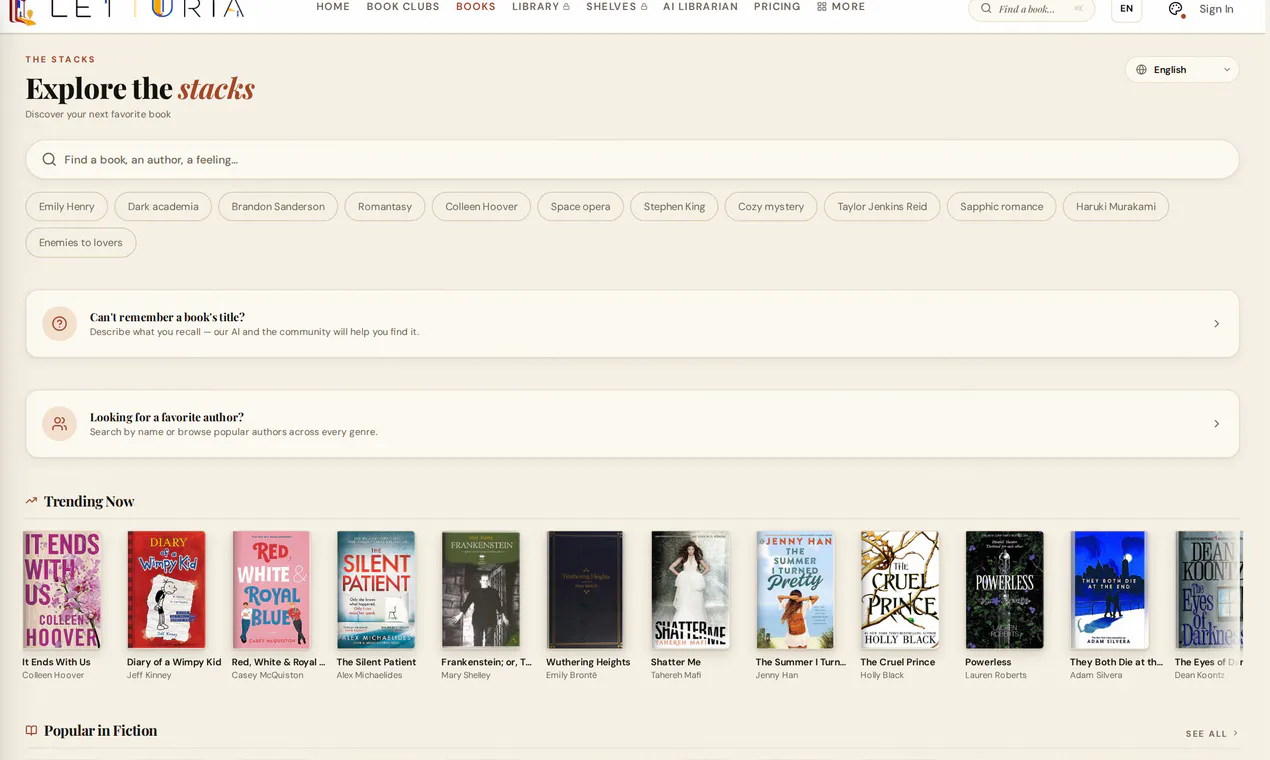Open the Wuthering Heights cover
The height and width of the screenshot is (760, 1270).
(x=585, y=589)
